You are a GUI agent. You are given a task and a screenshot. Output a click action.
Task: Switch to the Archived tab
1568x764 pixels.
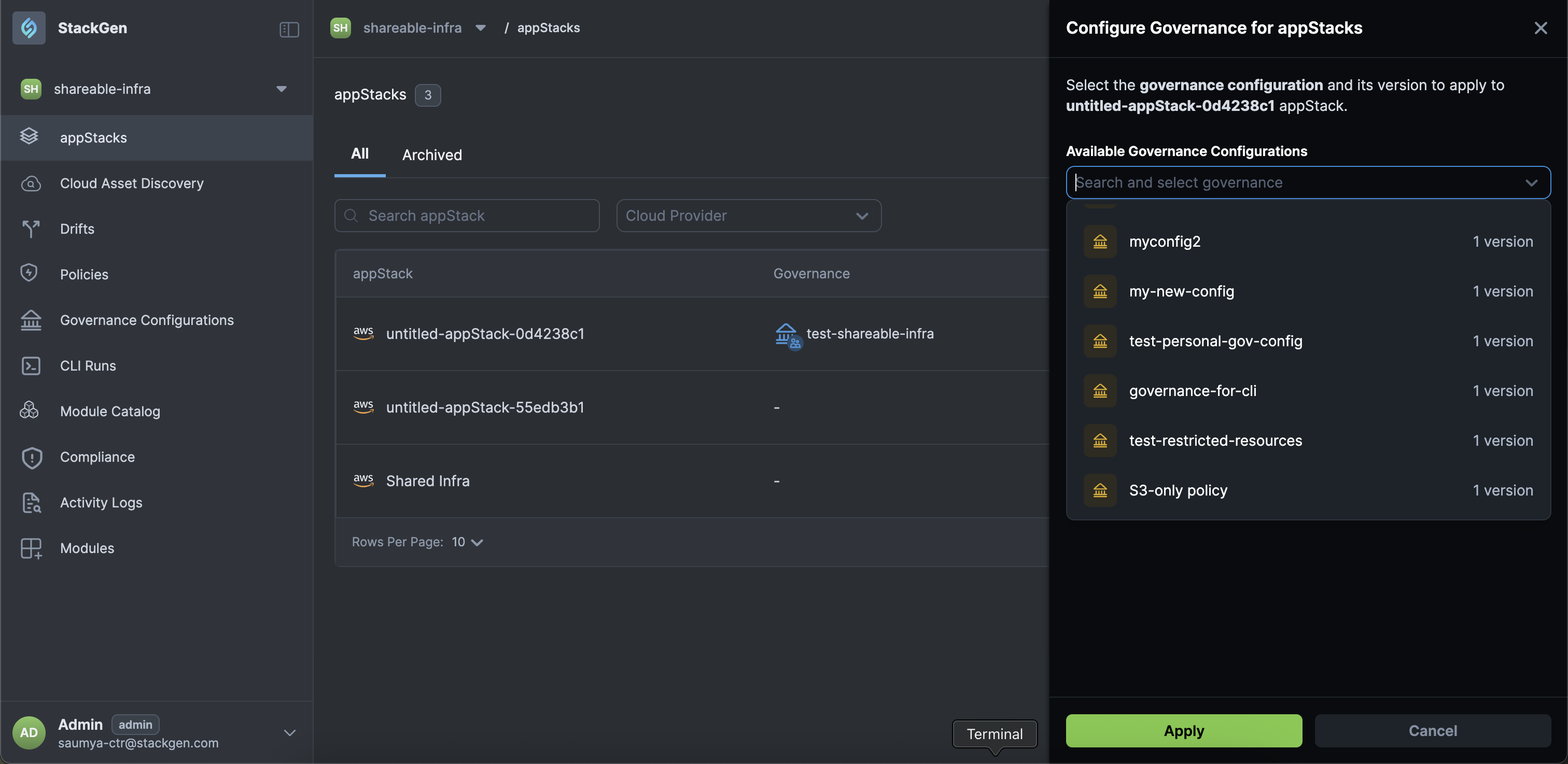(x=432, y=154)
